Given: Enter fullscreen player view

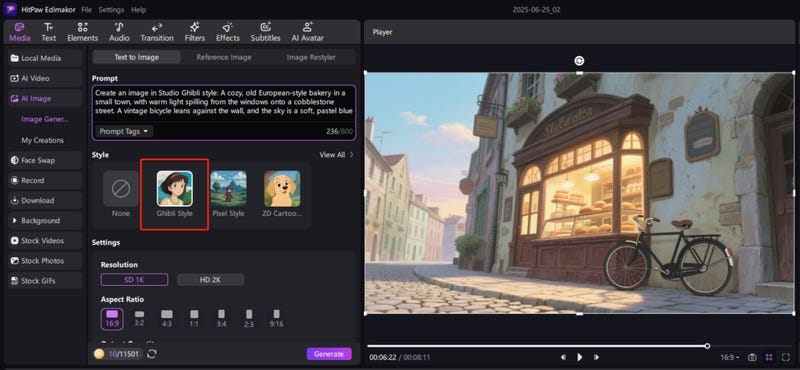Looking at the screenshot, I should coord(786,357).
